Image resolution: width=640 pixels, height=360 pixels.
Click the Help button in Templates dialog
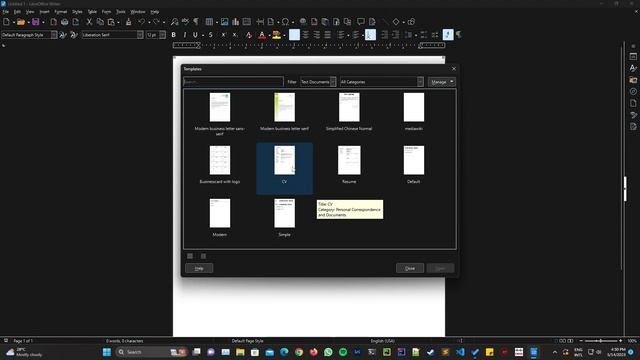[199, 268]
